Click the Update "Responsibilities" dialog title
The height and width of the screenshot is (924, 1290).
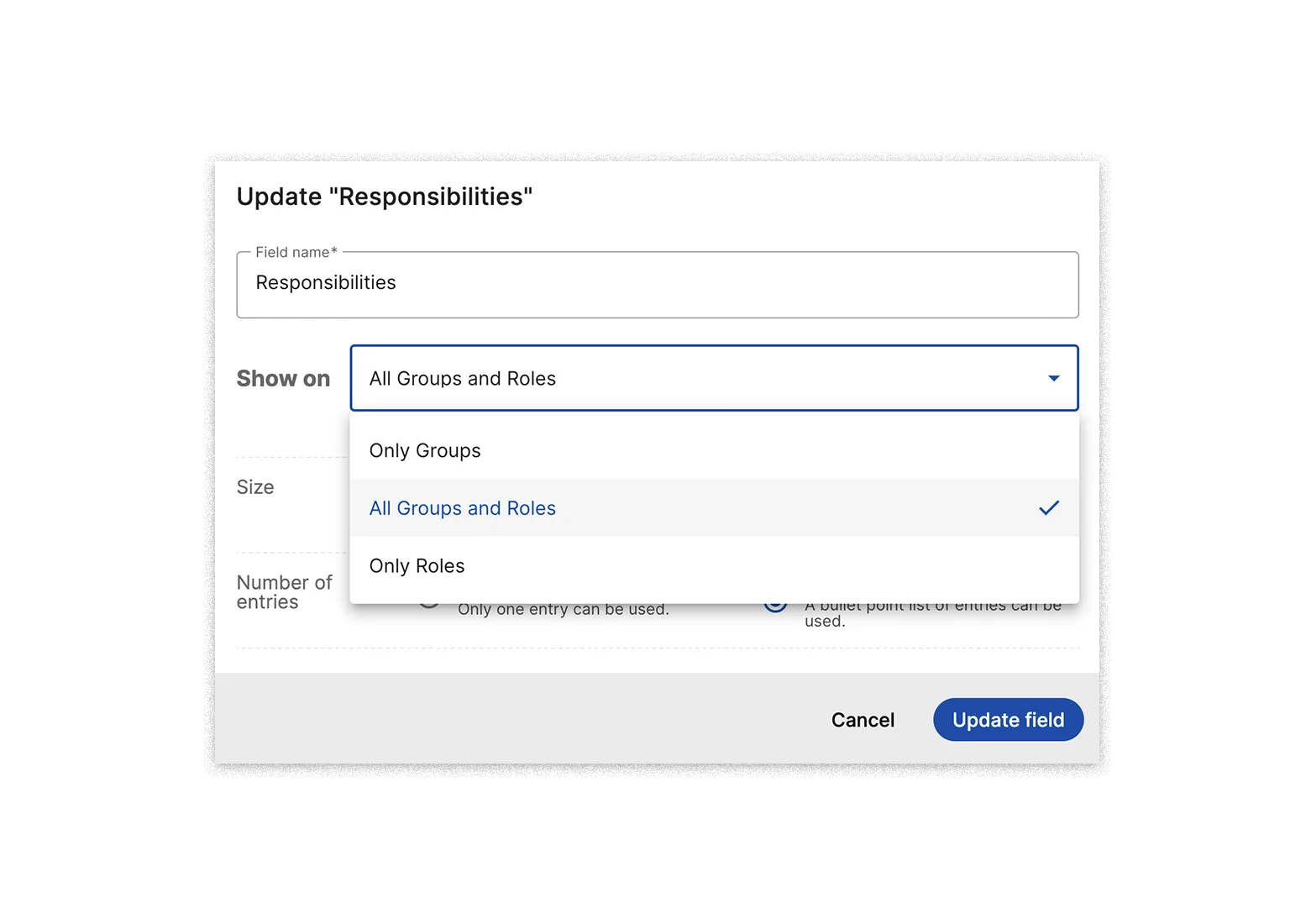(385, 197)
